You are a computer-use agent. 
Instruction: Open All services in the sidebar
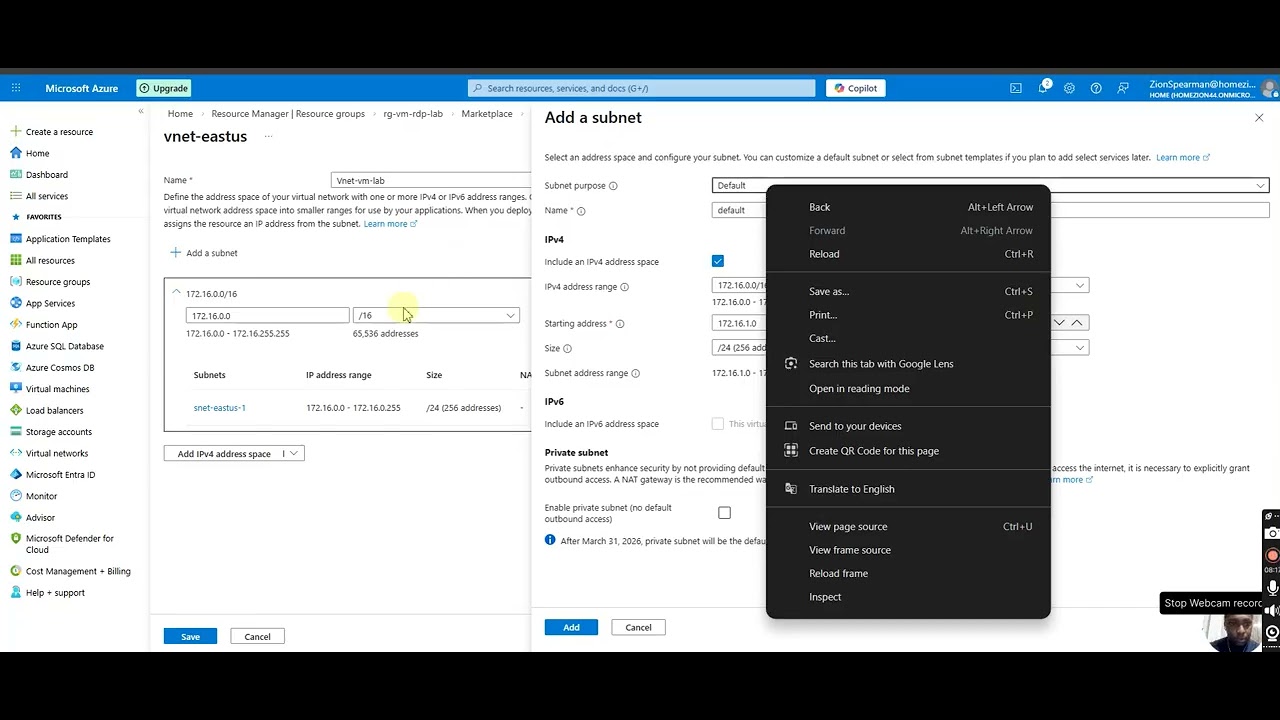(x=46, y=196)
